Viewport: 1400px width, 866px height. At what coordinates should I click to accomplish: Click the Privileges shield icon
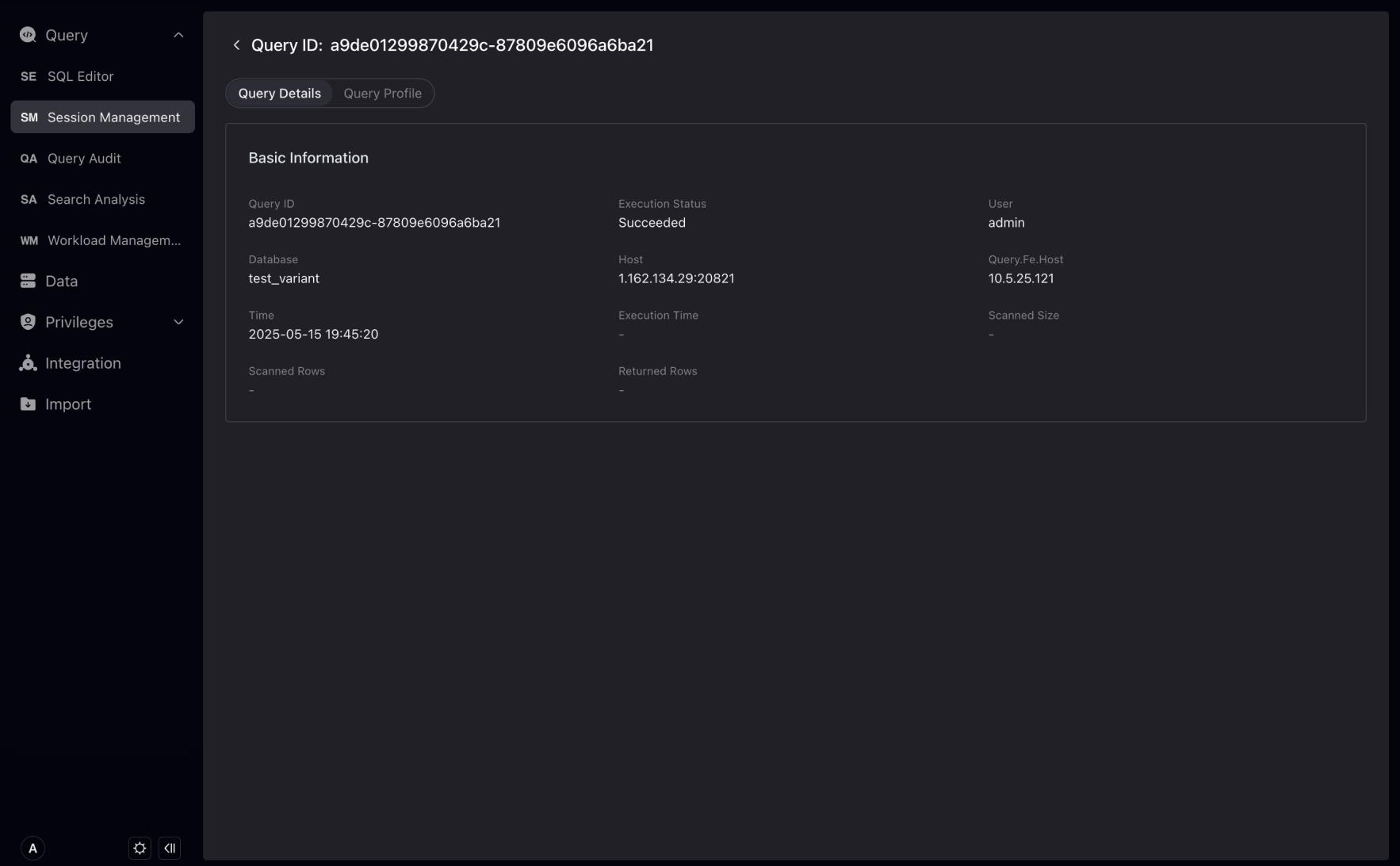(x=28, y=322)
